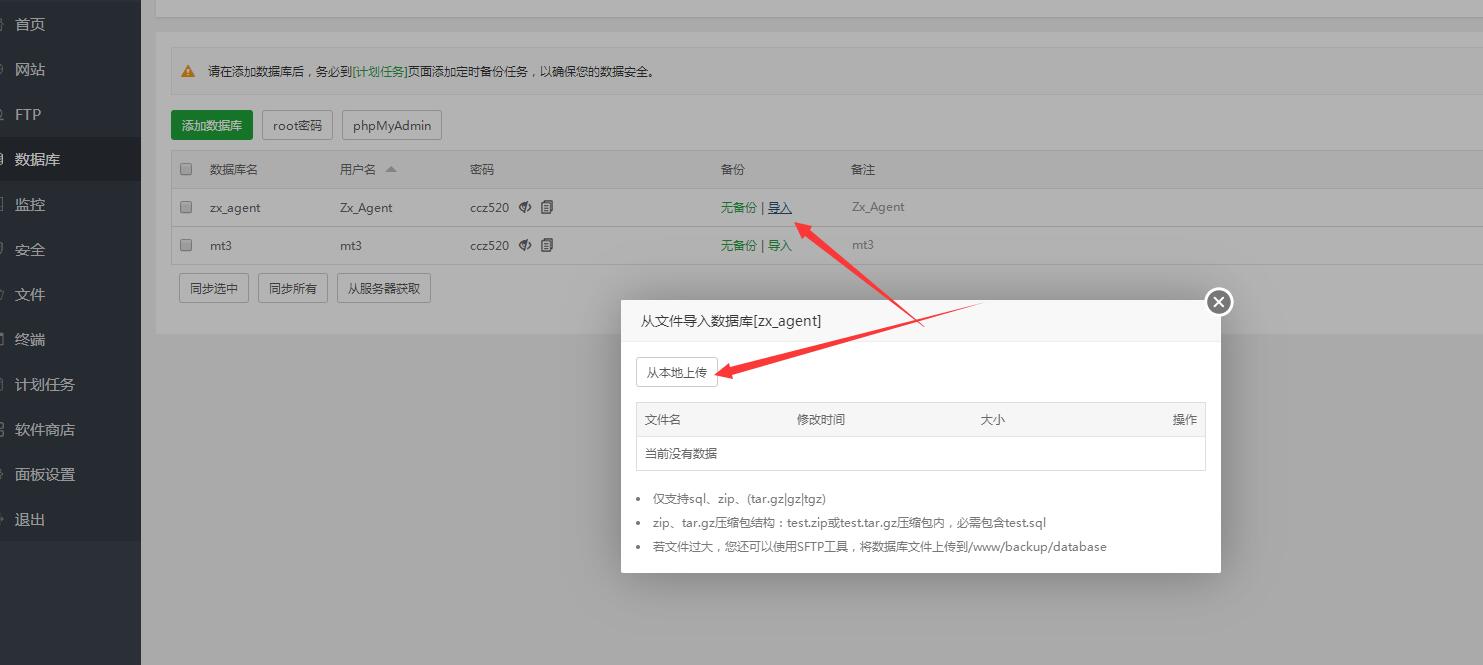Toggle the mt3 password eye icon
Image resolution: width=1483 pixels, height=665 pixels.
coord(525,245)
